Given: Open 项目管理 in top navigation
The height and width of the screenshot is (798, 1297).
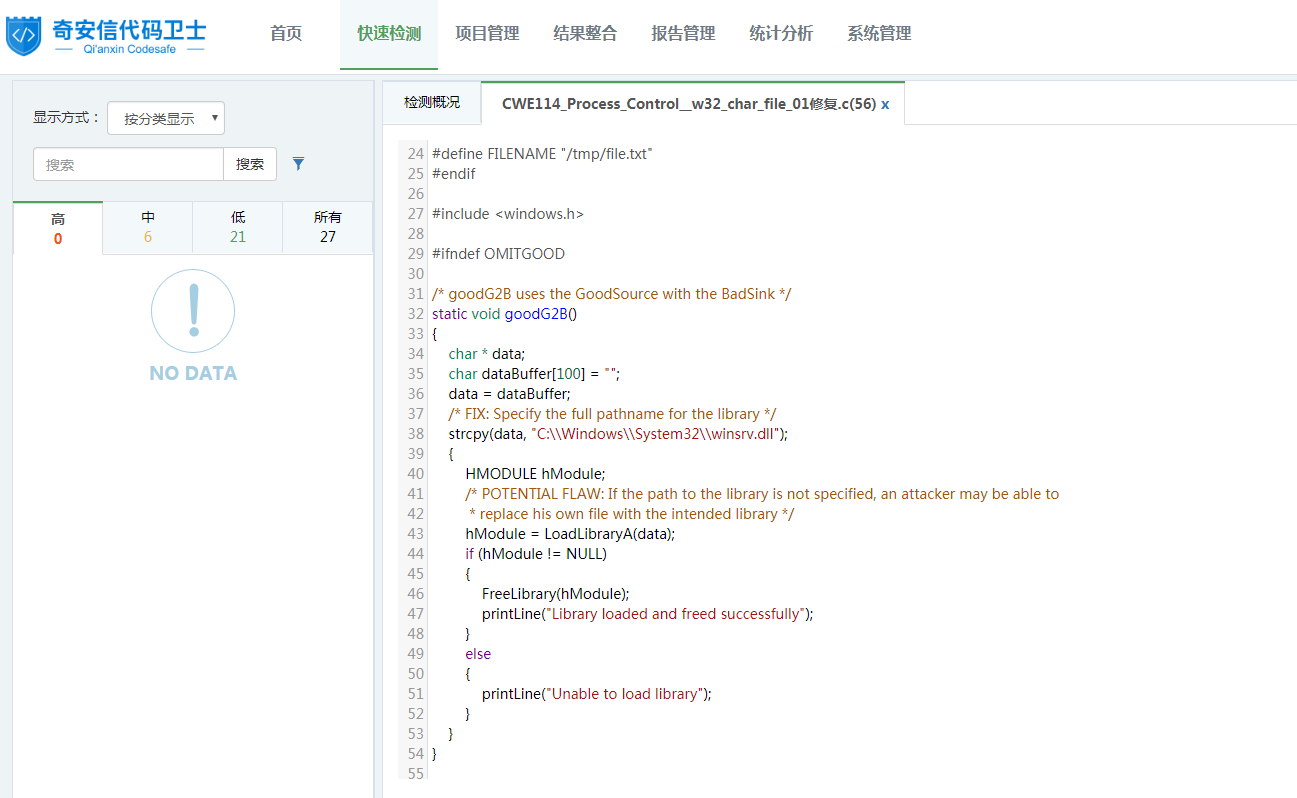Looking at the screenshot, I should click(487, 34).
